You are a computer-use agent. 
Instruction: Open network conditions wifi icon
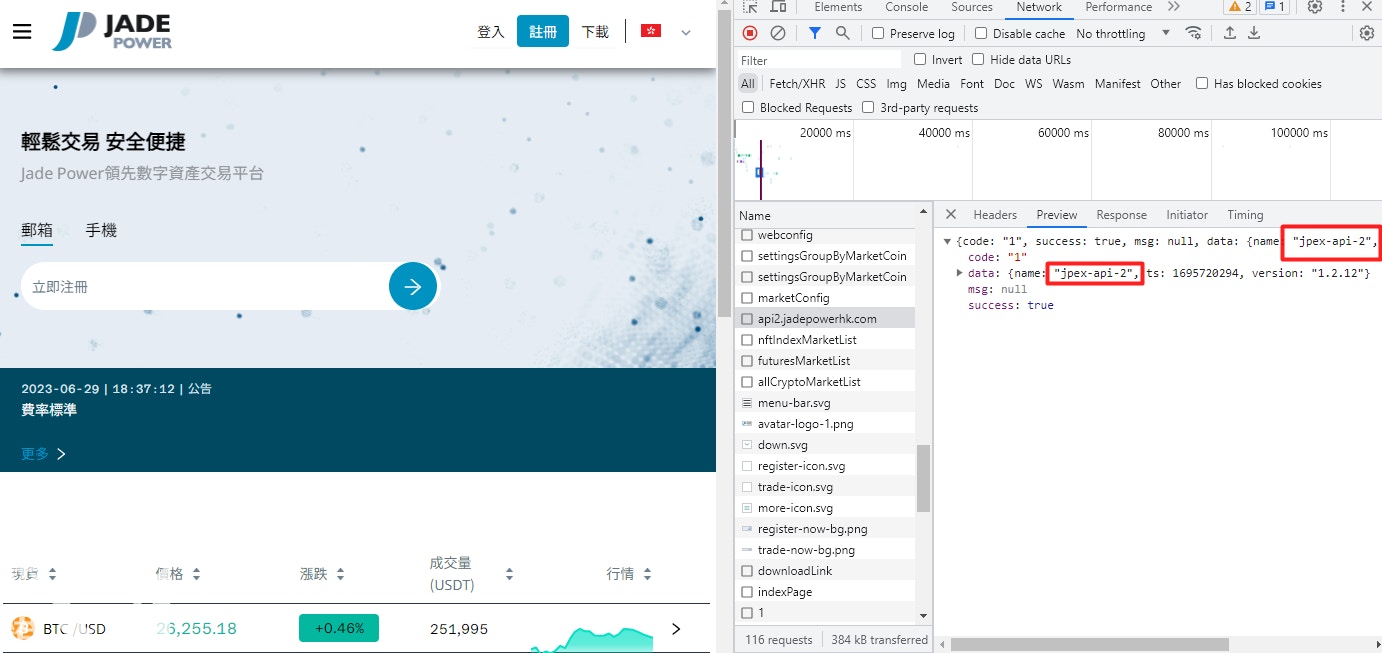coord(1193,33)
